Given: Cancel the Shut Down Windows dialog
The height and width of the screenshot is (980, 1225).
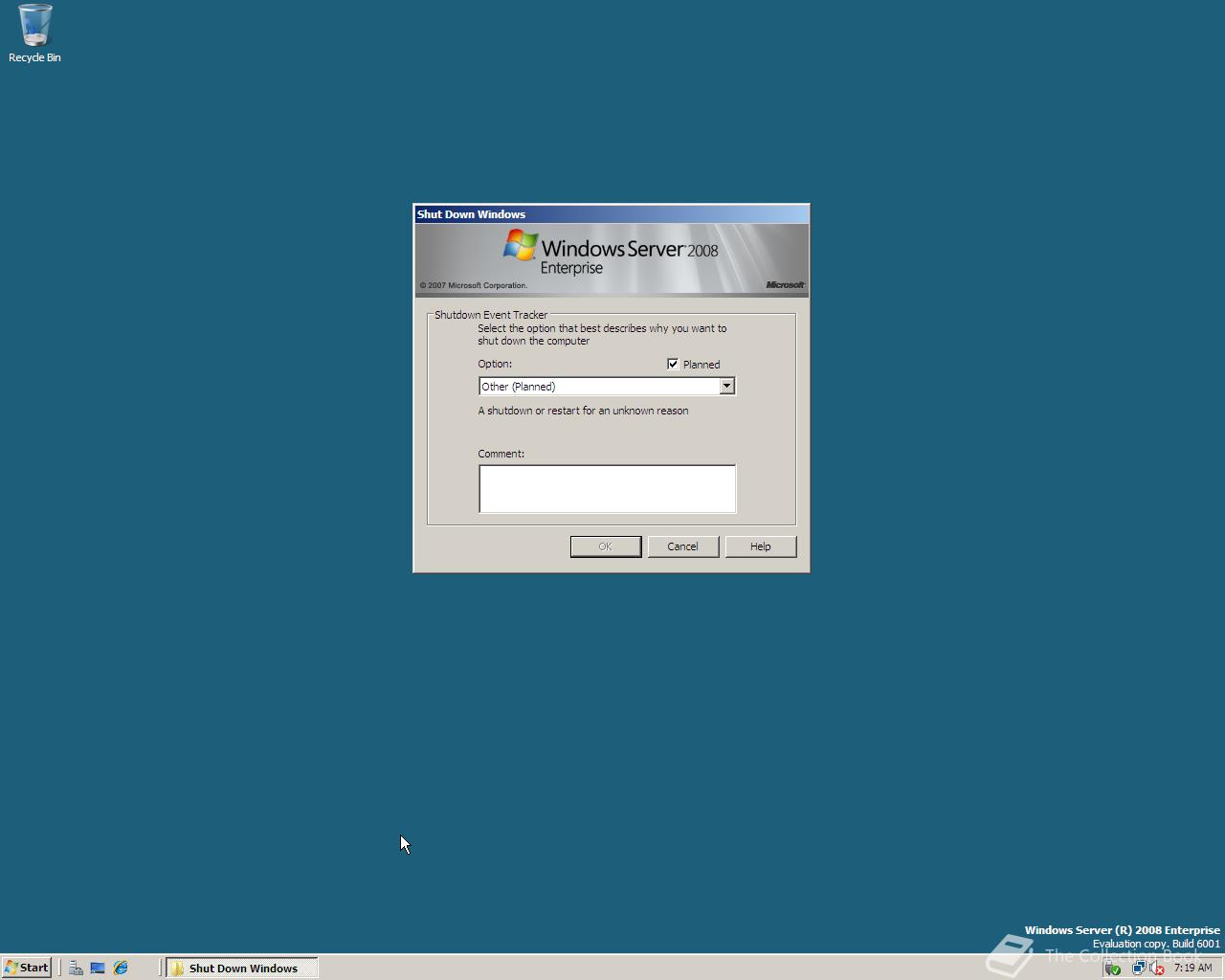Looking at the screenshot, I should tap(682, 546).
